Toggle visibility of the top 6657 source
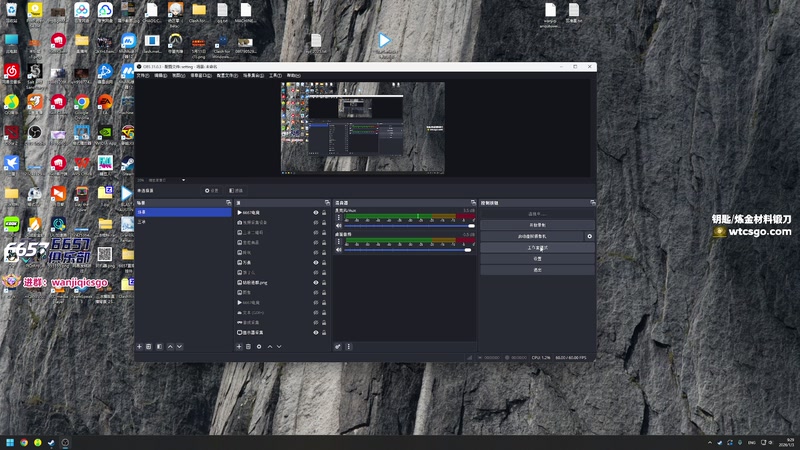Image resolution: width=800 pixels, height=450 pixels. click(x=316, y=213)
